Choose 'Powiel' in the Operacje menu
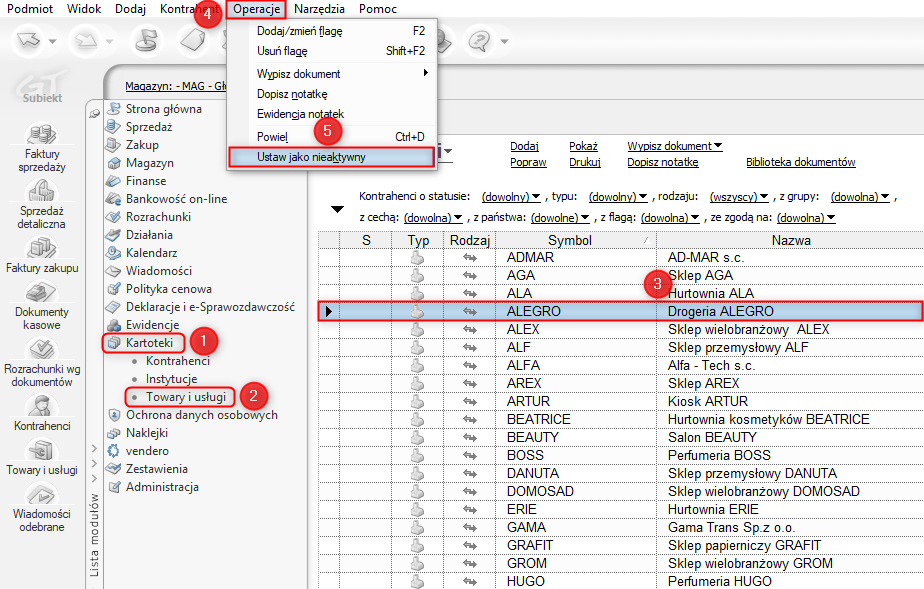The height and width of the screenshot is (589, 924). click(332, 137)
